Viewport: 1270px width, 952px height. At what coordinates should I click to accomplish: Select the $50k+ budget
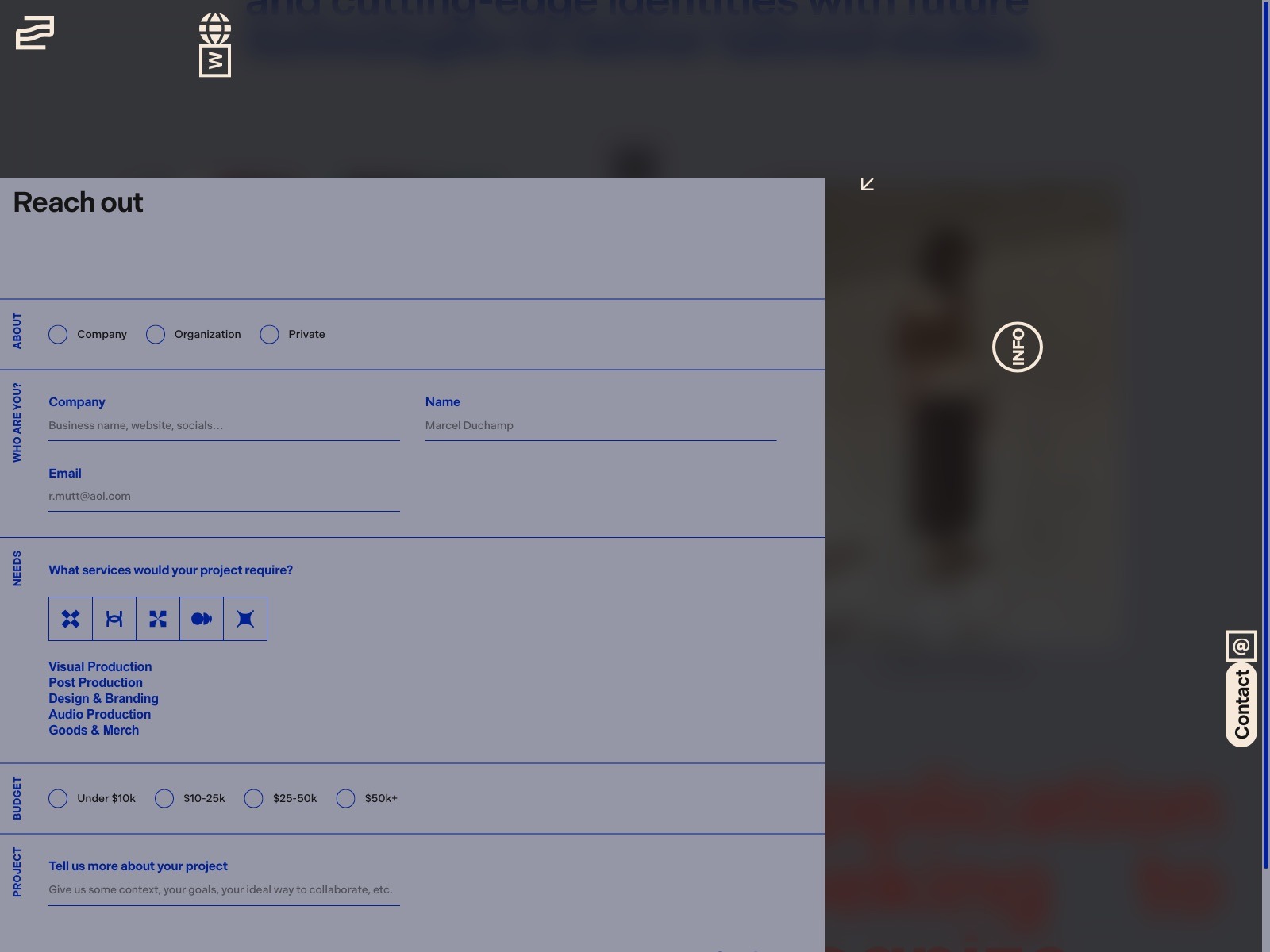345,798
